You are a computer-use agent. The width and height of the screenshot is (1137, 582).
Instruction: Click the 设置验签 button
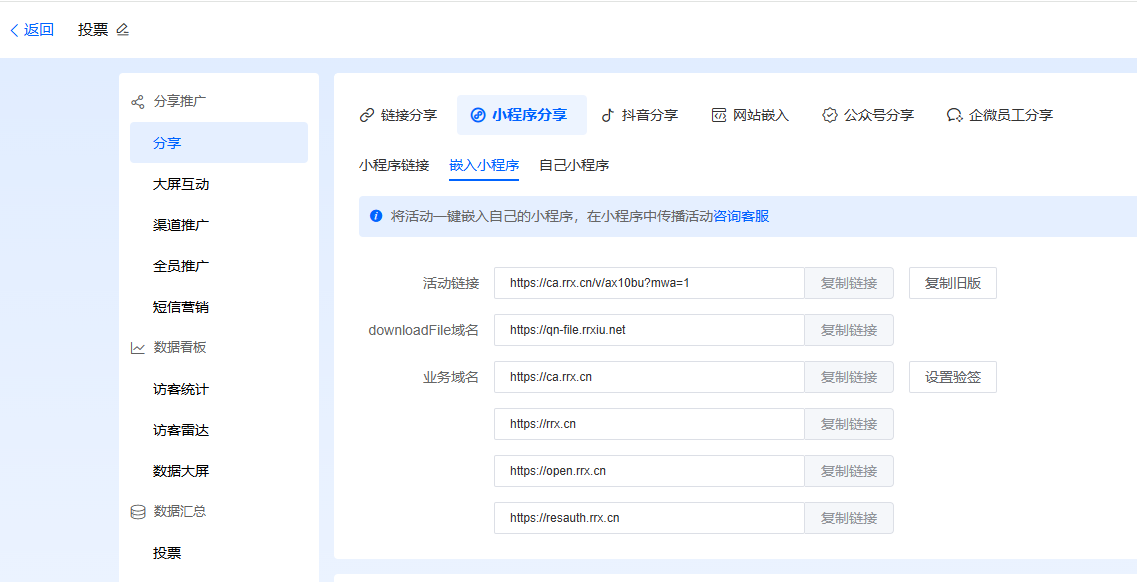pyautogui.click(x=952, y=377)
